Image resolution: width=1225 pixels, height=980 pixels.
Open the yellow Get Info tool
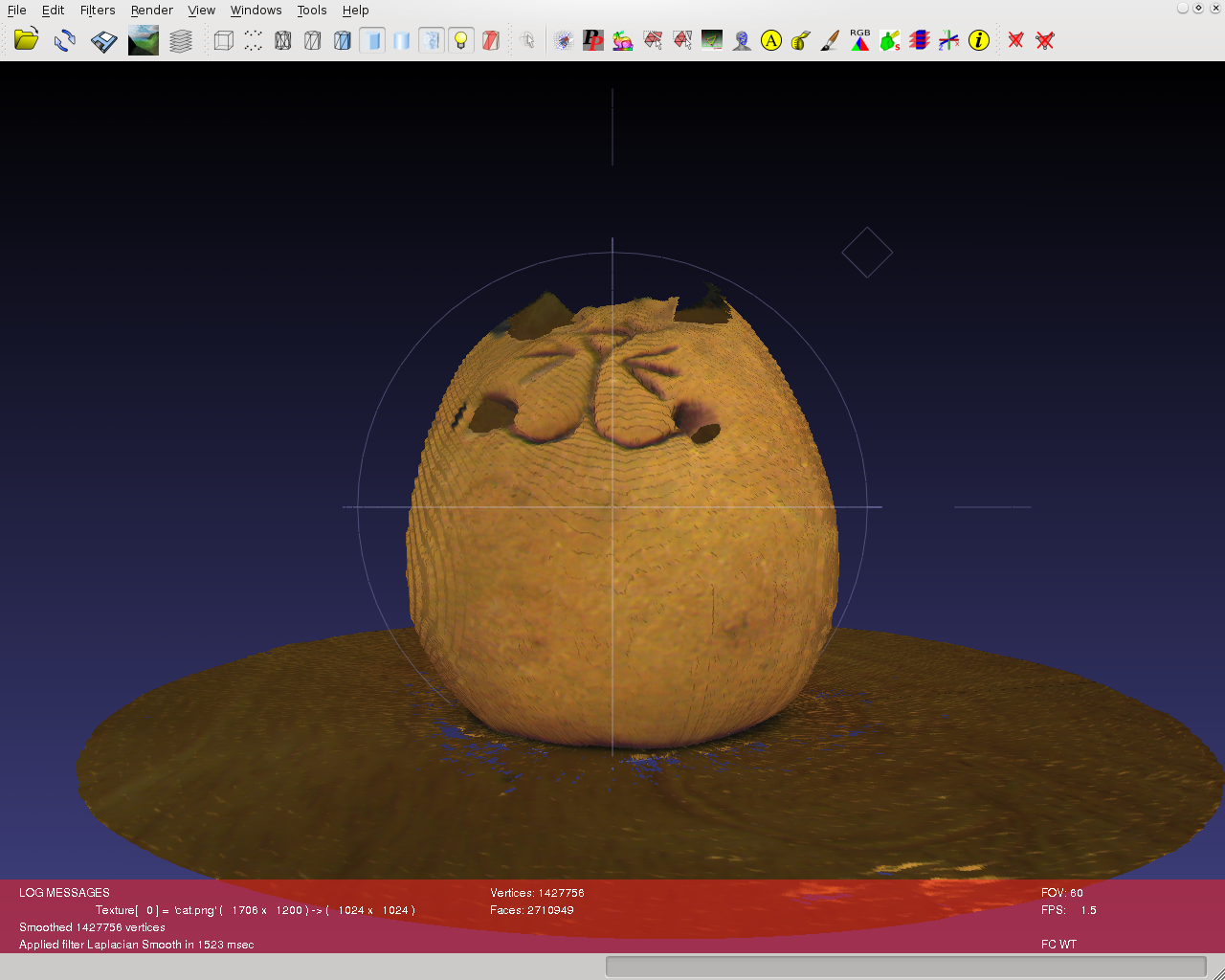click(978, 40)
